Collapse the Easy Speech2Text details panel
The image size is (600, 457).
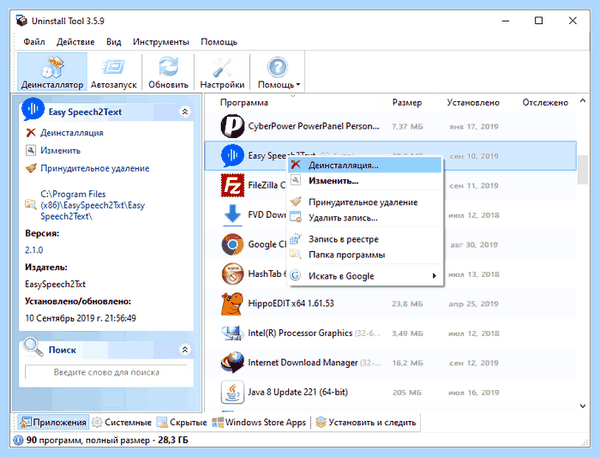coord(185,112)
